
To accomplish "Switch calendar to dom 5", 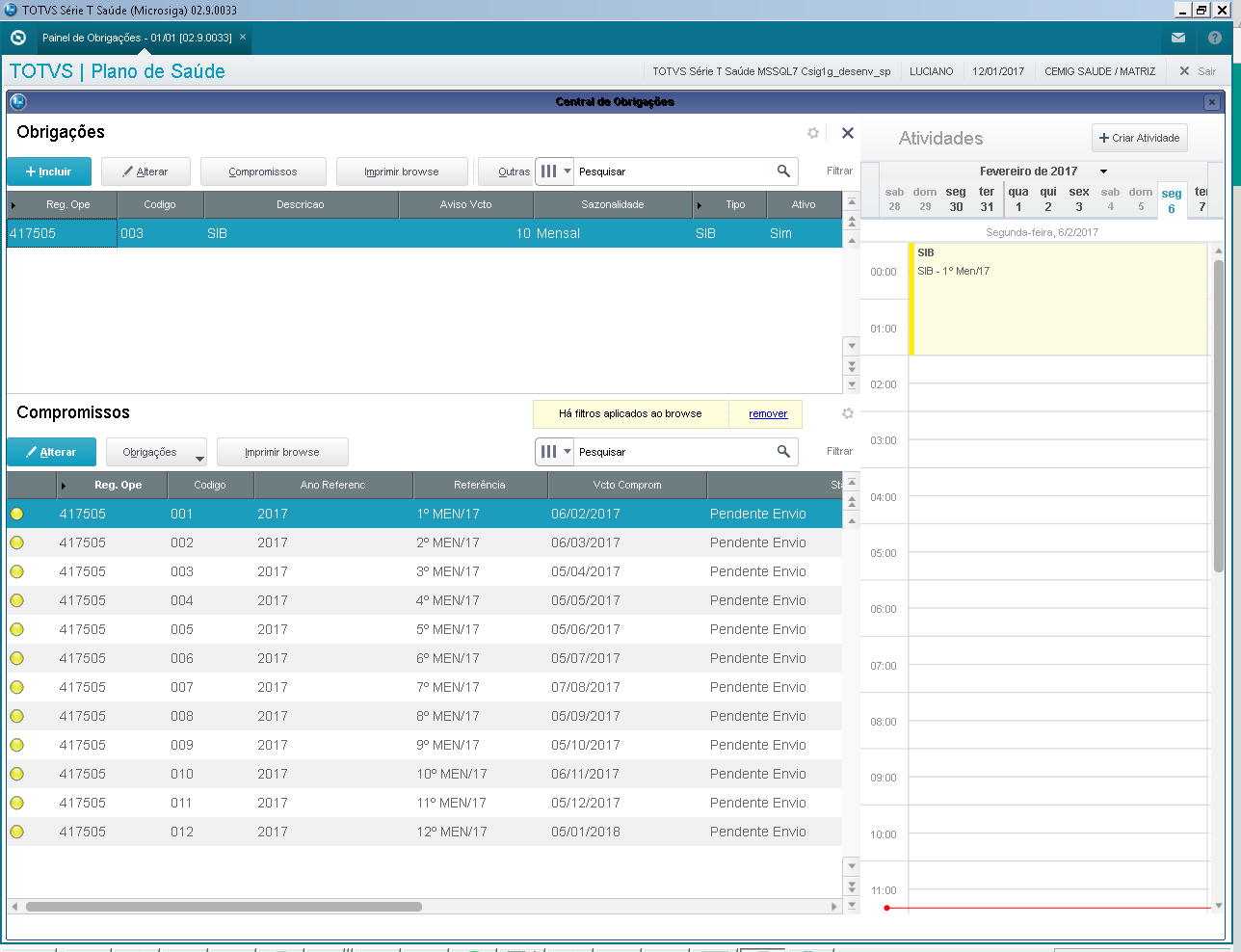I will pyautogui.click(x=1141, y=198).
